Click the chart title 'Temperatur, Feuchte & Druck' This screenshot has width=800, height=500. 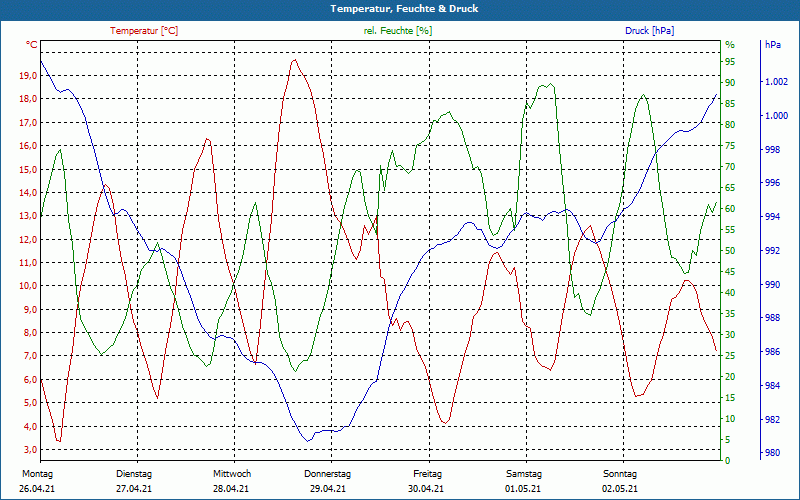coord(404,9)
